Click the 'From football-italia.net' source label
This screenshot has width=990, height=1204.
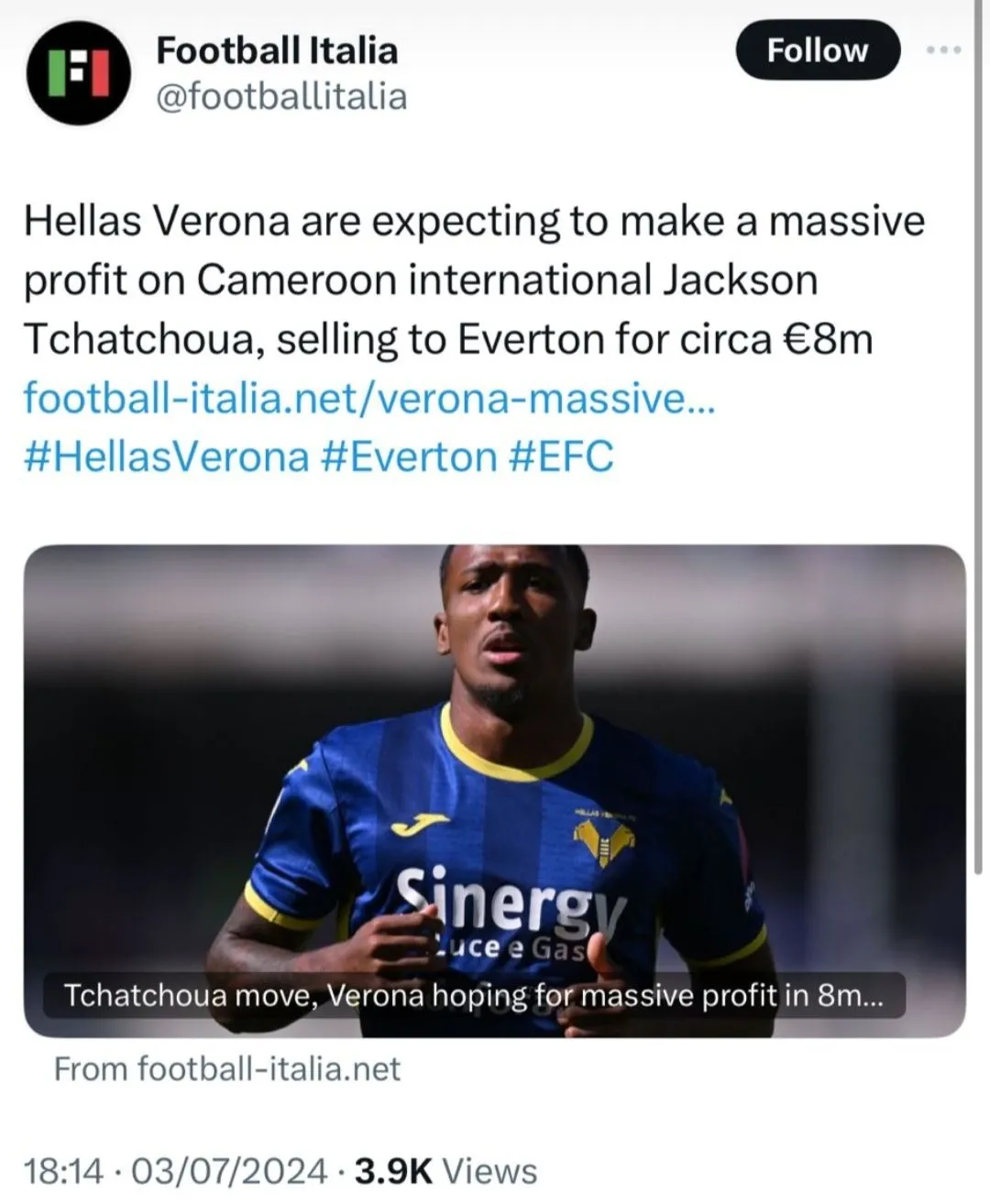(227, 1068)
